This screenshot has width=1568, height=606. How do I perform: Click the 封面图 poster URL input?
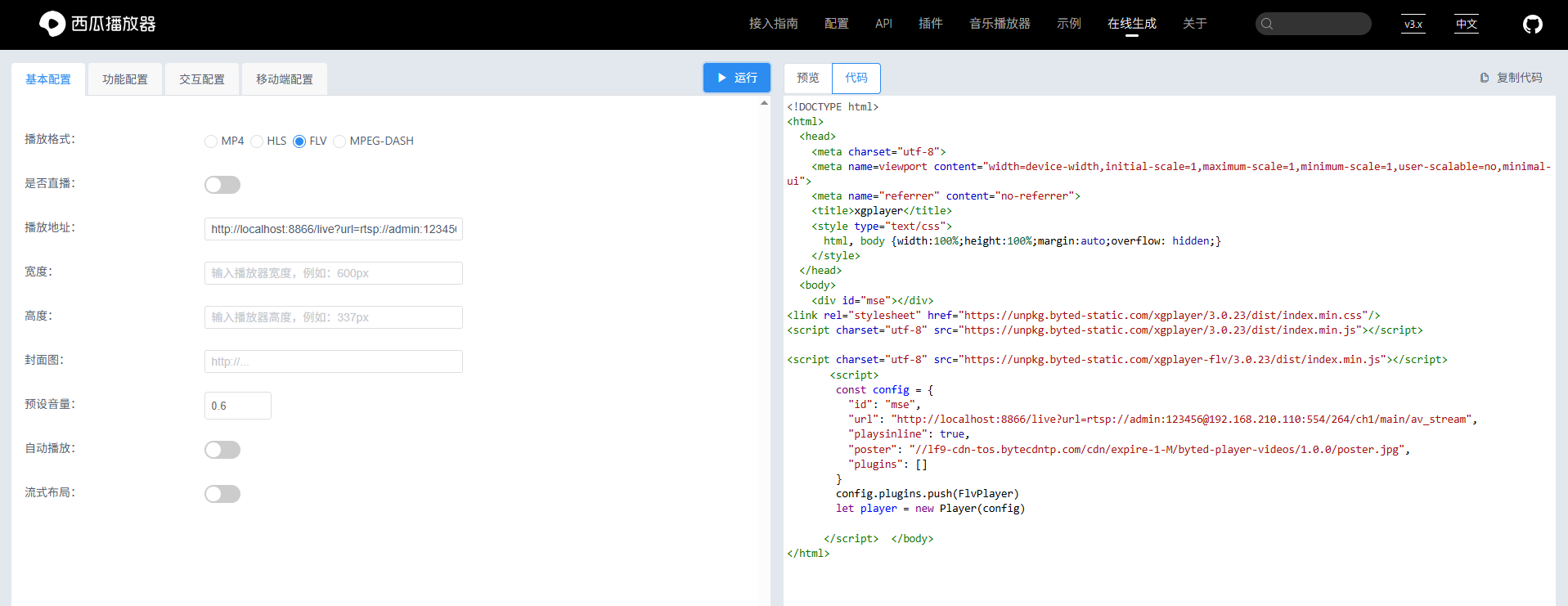[x=334, y=361]
